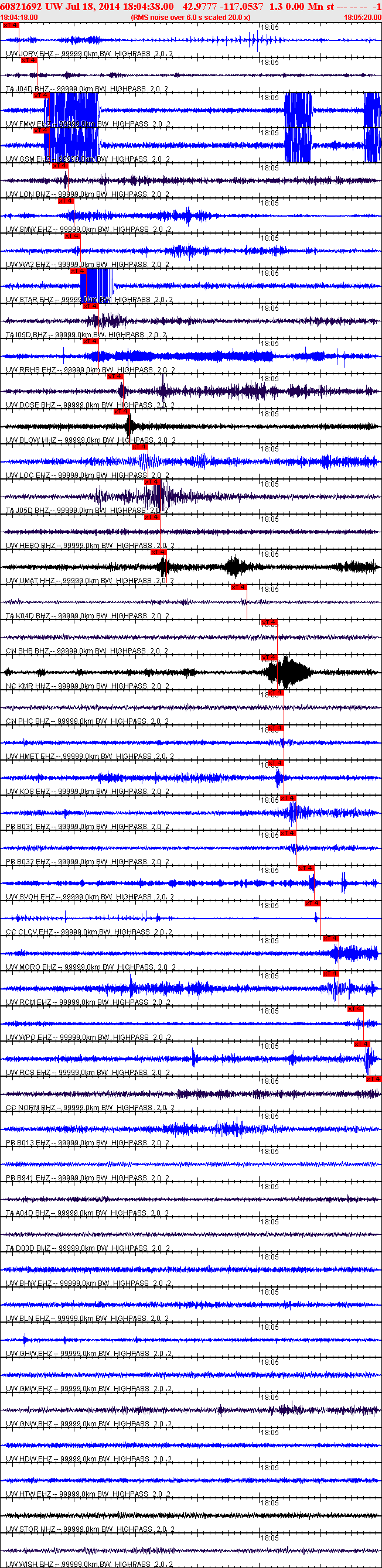
Task: Click the TA A04D BHZ station label
Action: coord(28,1214)
